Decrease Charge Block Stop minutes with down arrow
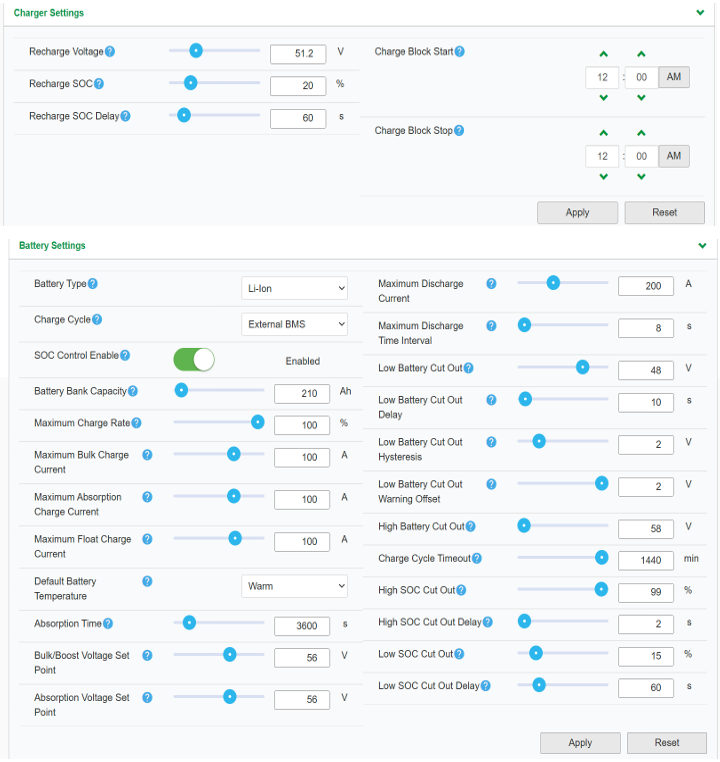The height and width of the screenshot is (762, 720). point(641,177)
